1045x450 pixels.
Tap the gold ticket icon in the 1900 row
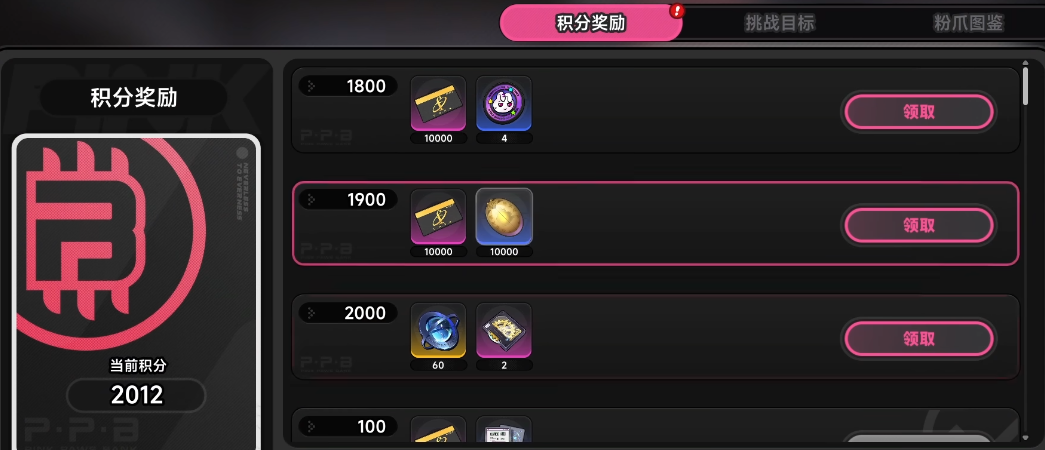coord(438,217)
